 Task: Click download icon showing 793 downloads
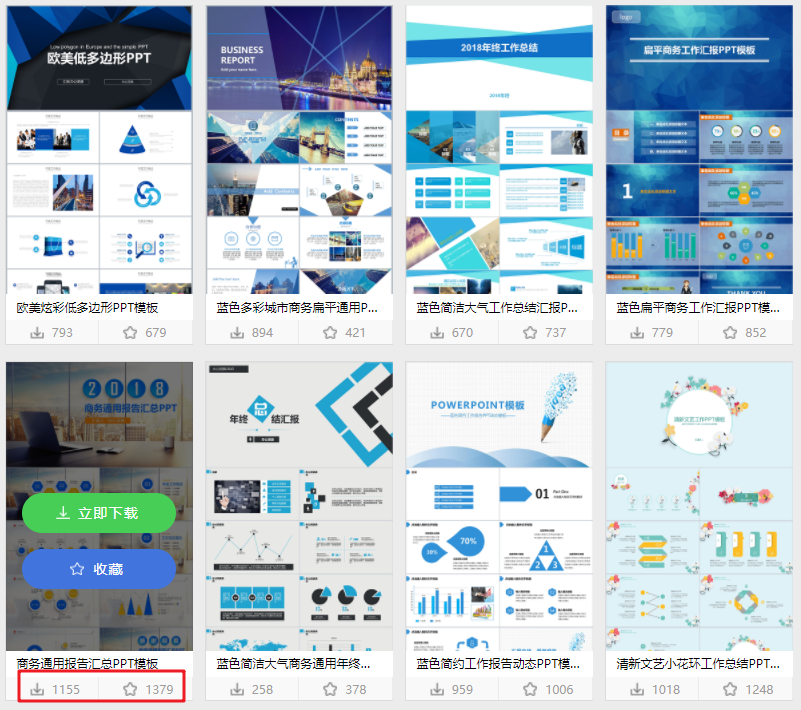[x=37, y=333]
